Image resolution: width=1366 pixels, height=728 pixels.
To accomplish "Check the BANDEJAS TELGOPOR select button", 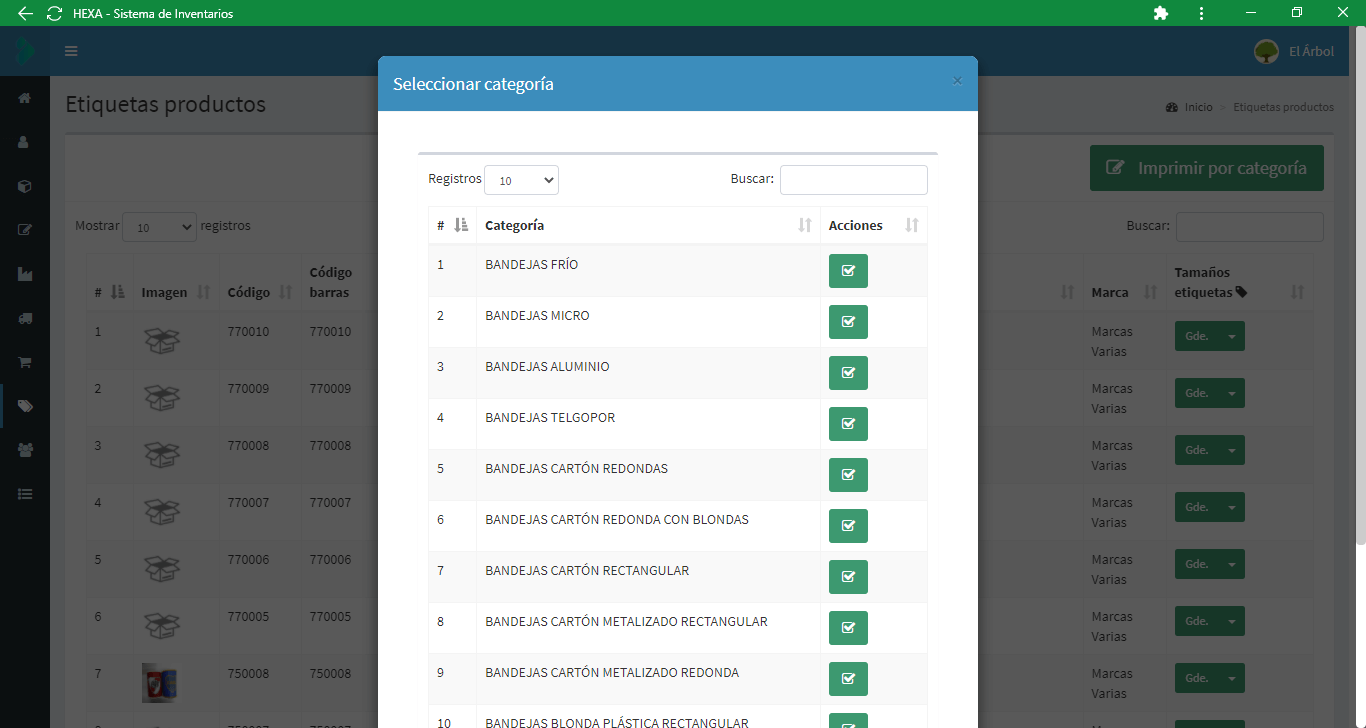I will [848, 424].
